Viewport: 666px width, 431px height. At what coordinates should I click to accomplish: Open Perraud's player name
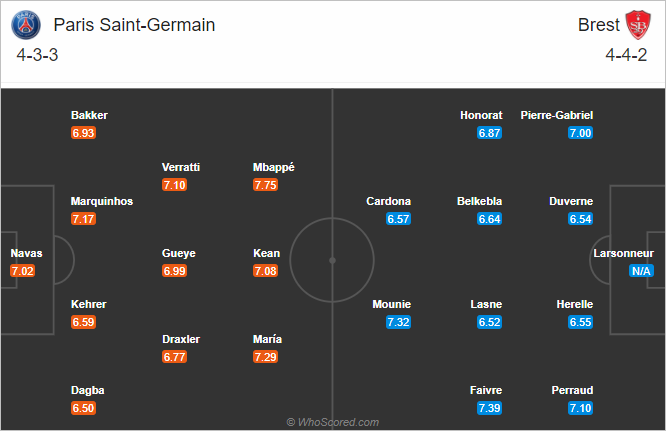click(x=572, y=390)
